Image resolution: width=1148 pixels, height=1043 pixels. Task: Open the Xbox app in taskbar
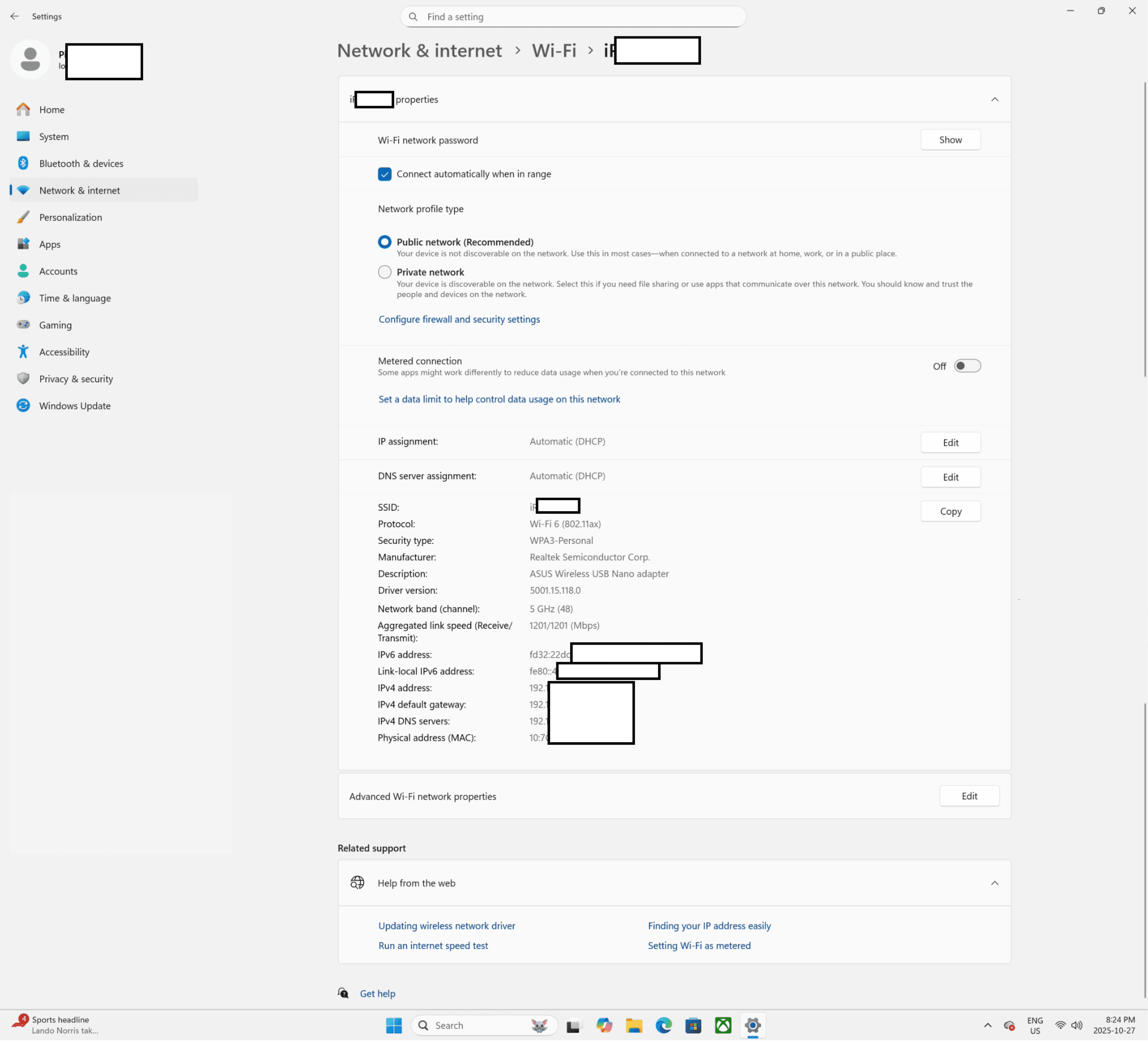(723, 1026)
